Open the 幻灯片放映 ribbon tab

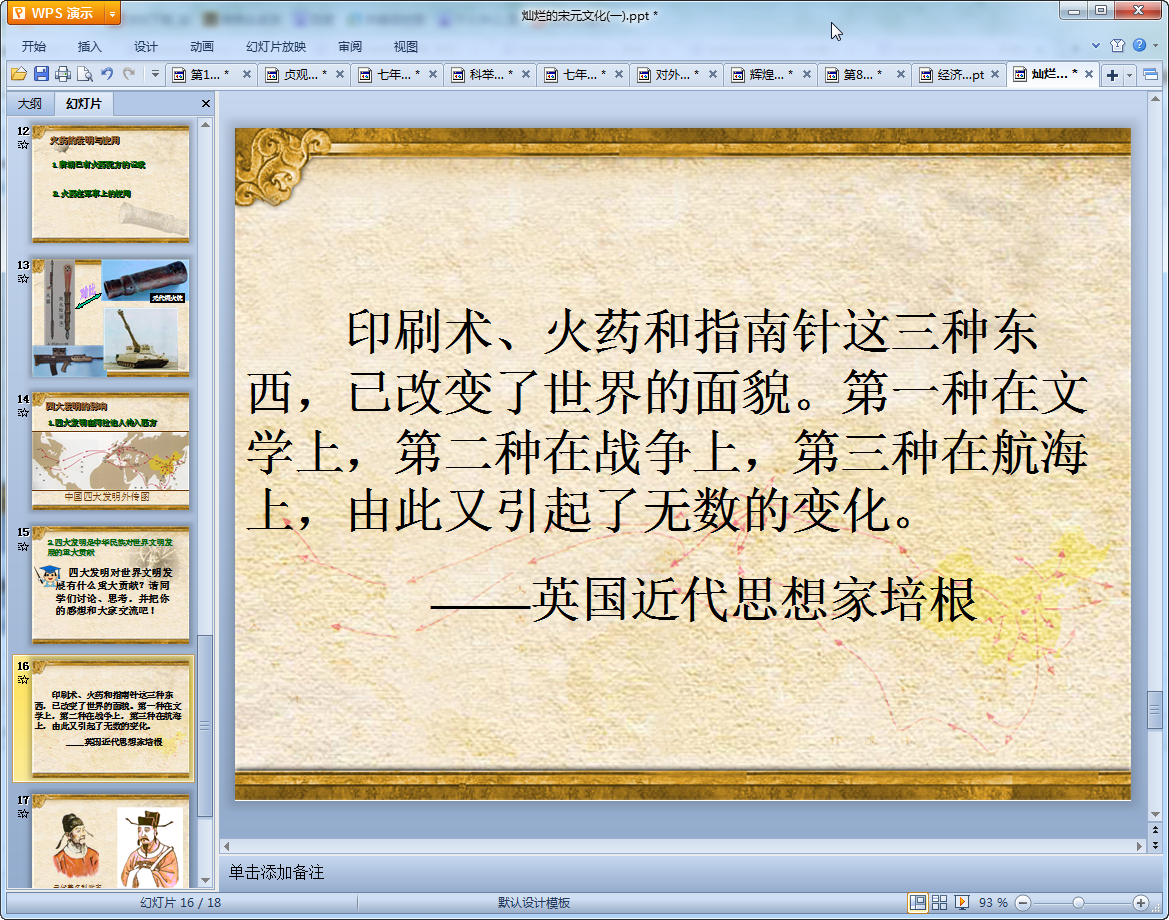click(276, 46)
